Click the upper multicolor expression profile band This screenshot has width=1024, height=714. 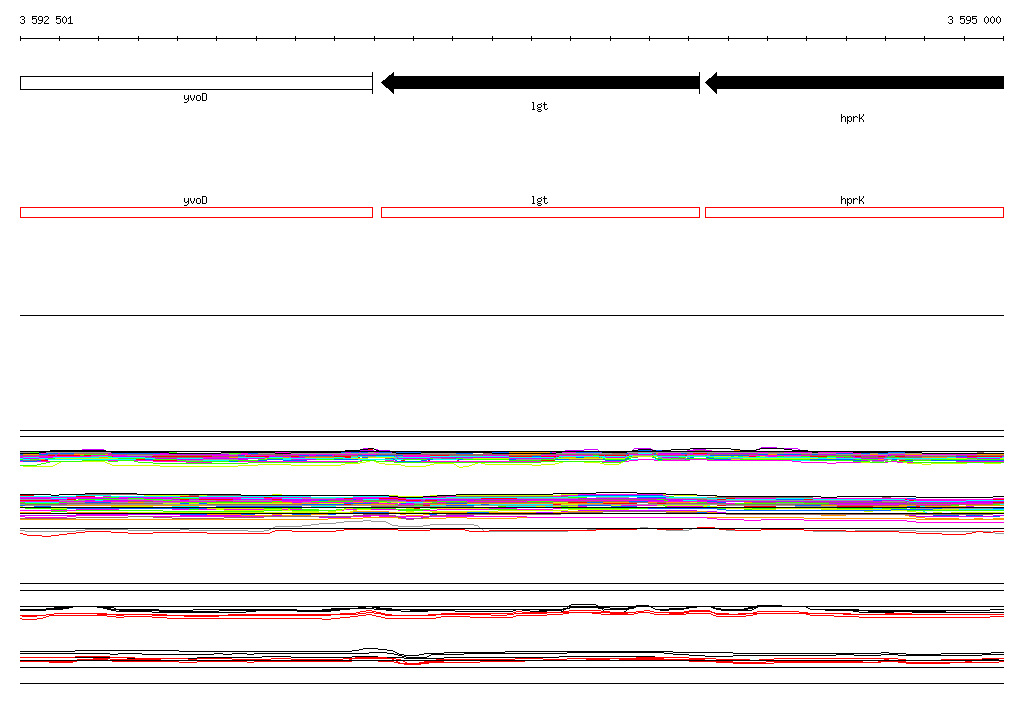click(512, 457)
